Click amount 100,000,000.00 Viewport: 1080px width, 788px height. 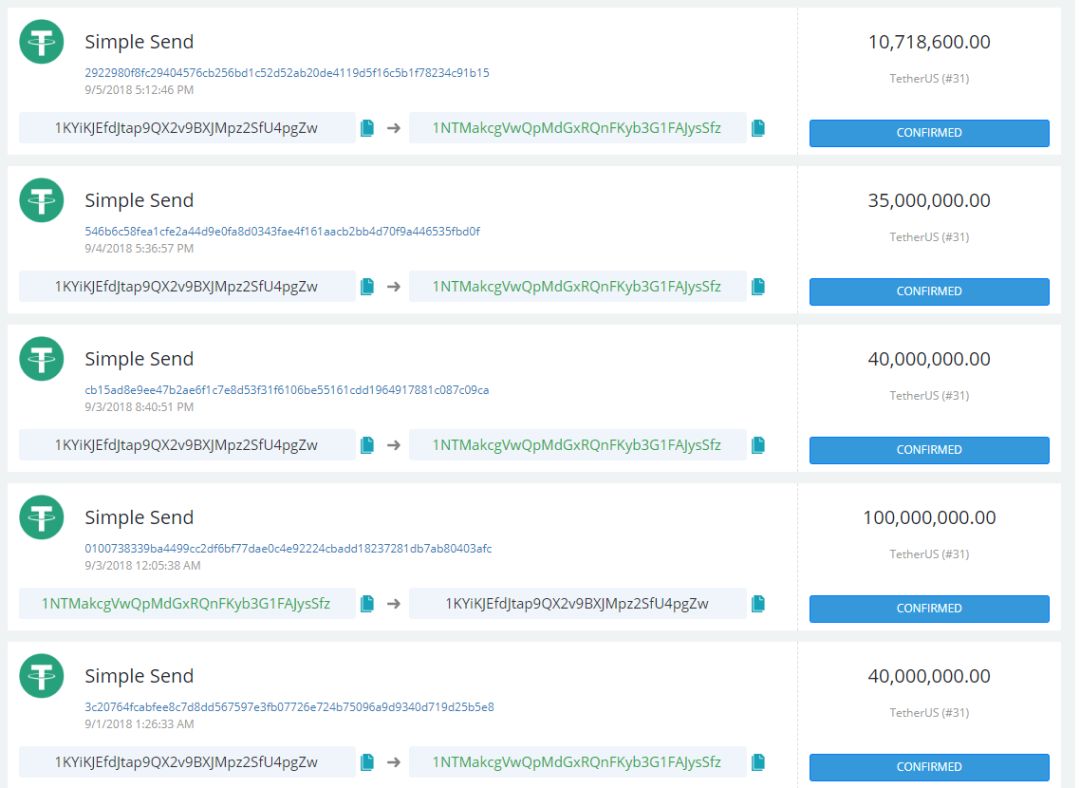point(929,517)
